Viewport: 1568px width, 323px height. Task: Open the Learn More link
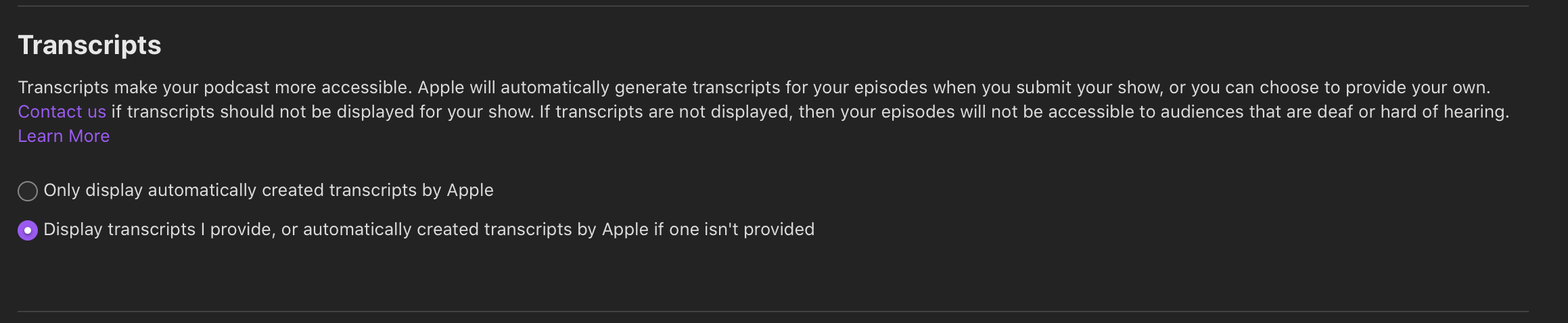tap(64, 136)
